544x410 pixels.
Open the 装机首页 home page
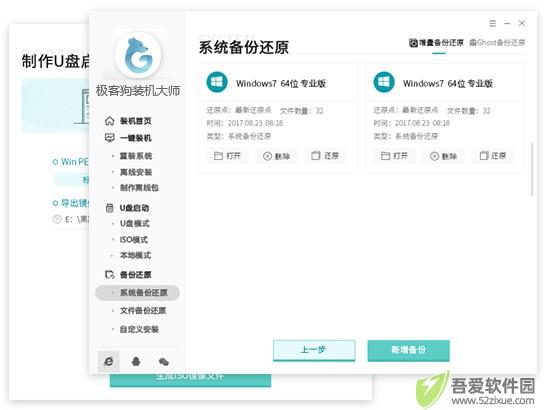[136, 121]
